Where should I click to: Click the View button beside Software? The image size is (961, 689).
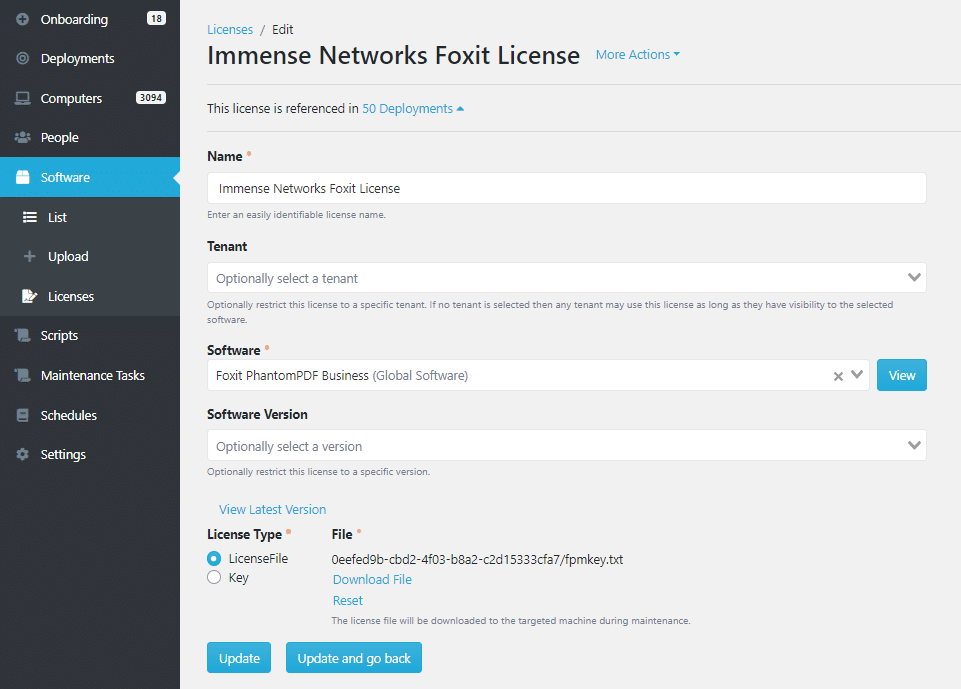click(x=902, y=375)
